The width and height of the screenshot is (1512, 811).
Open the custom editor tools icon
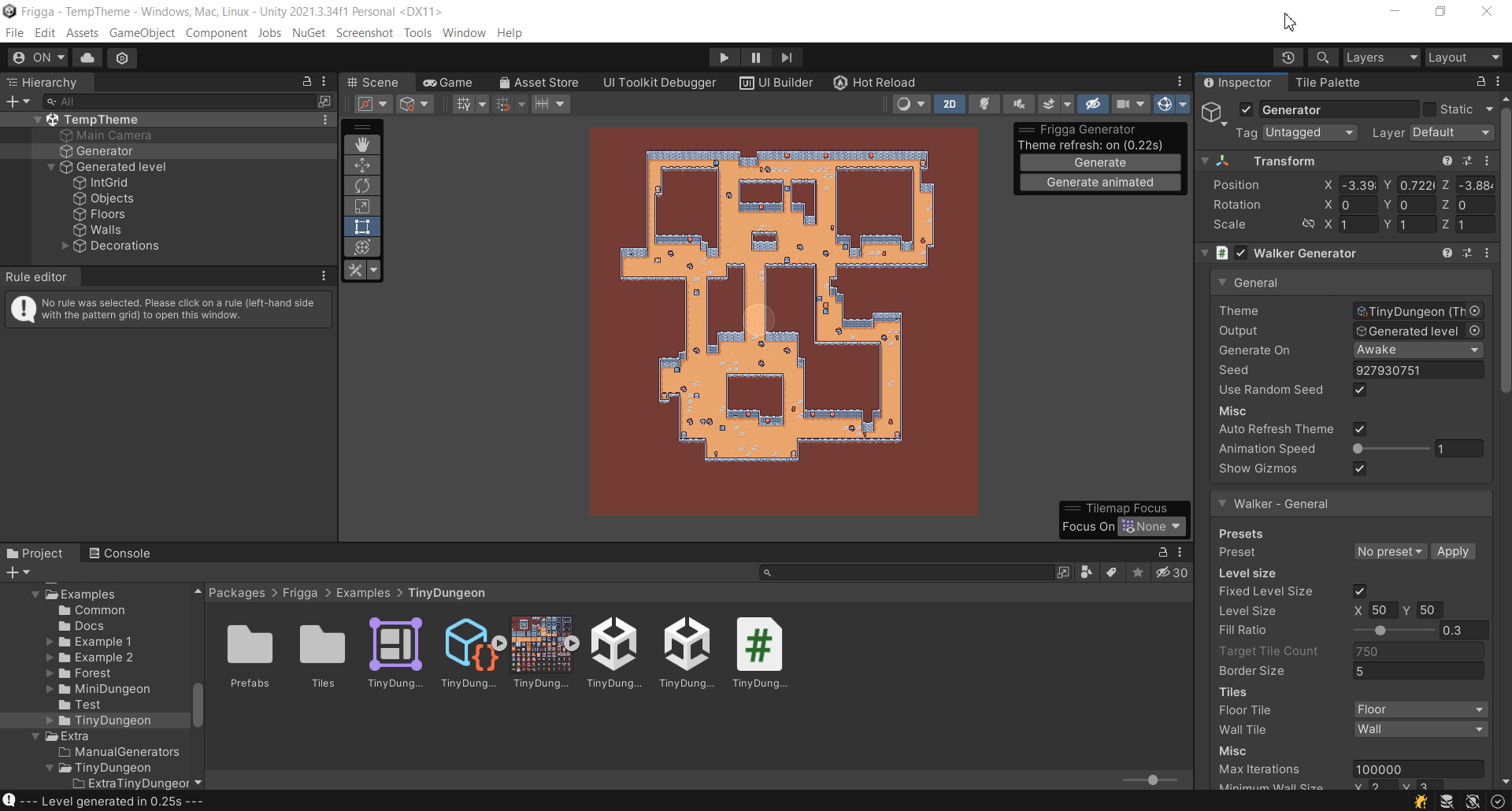356,270
